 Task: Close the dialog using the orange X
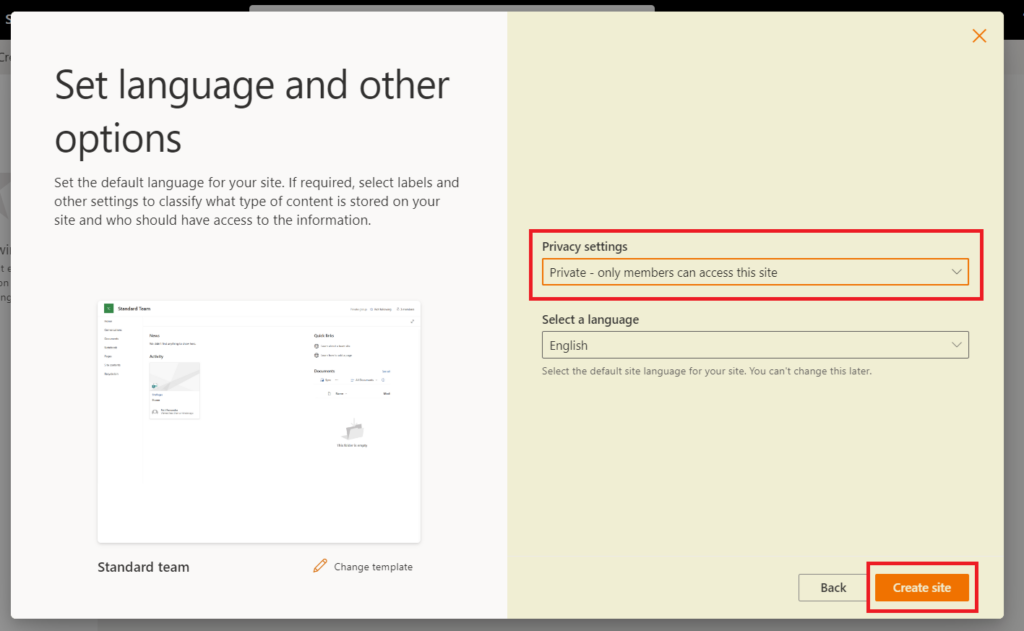978,36
